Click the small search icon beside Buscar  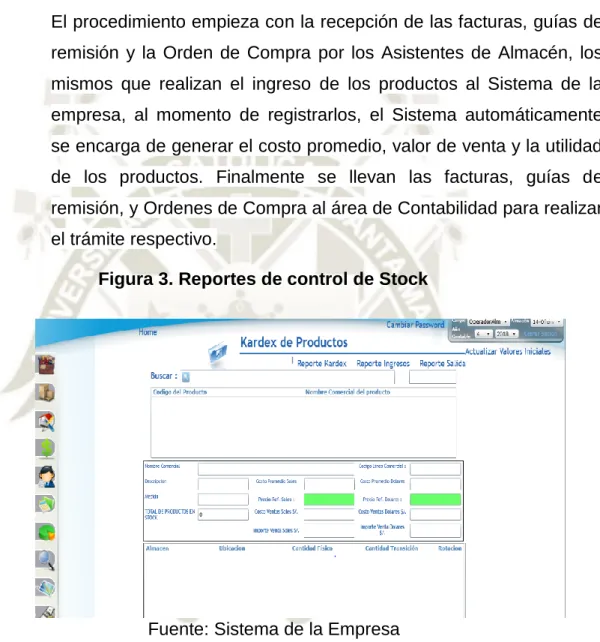click(x=186, y=377)
